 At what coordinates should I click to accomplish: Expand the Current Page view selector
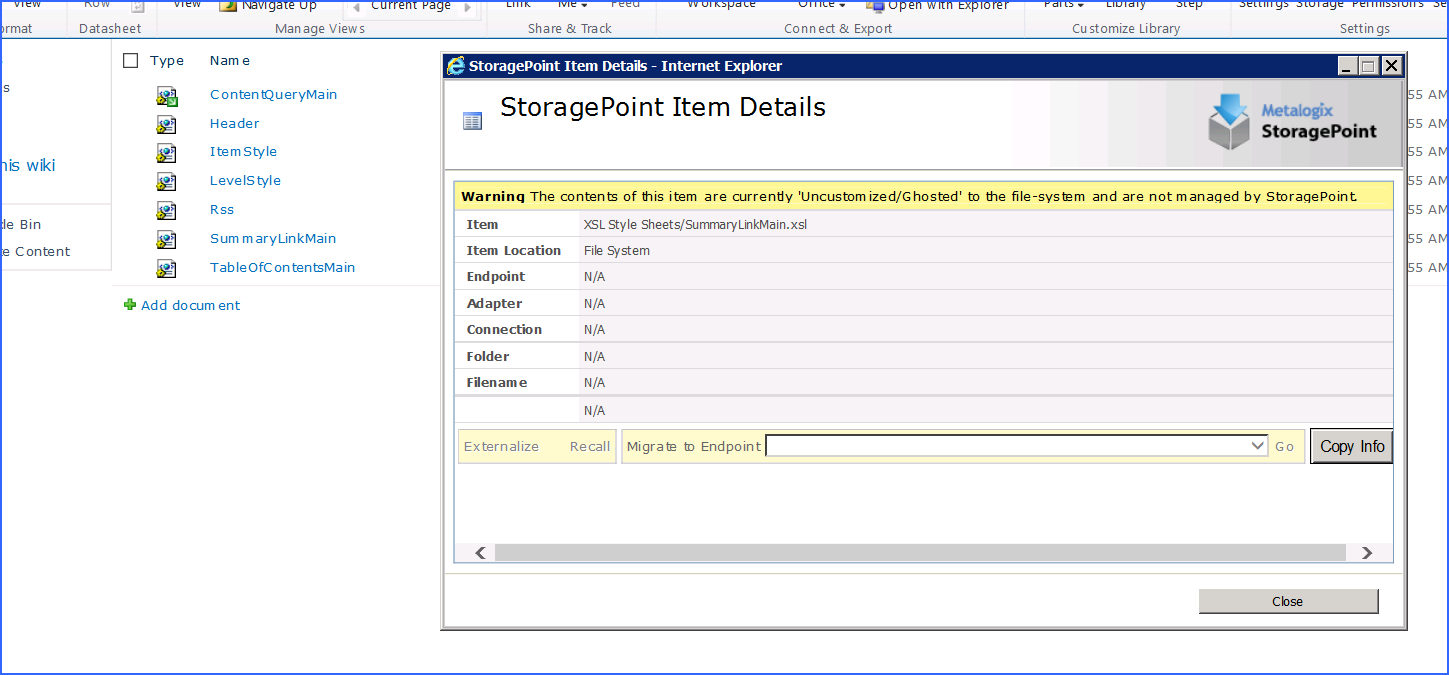[411, 7]
